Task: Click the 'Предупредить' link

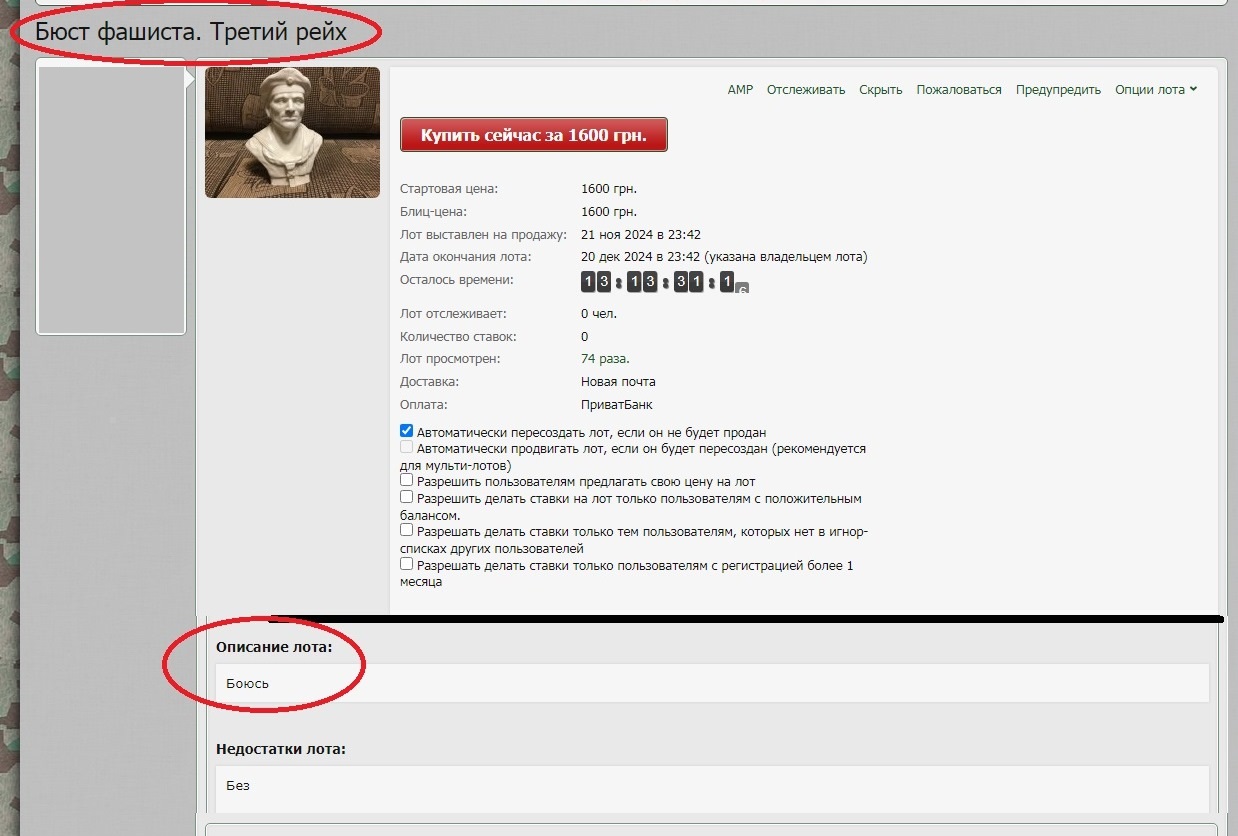Action: (x=1058, y=90)
